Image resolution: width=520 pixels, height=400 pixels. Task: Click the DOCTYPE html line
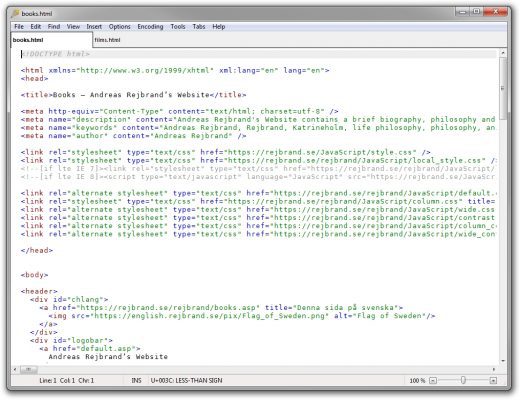[55, 54]
